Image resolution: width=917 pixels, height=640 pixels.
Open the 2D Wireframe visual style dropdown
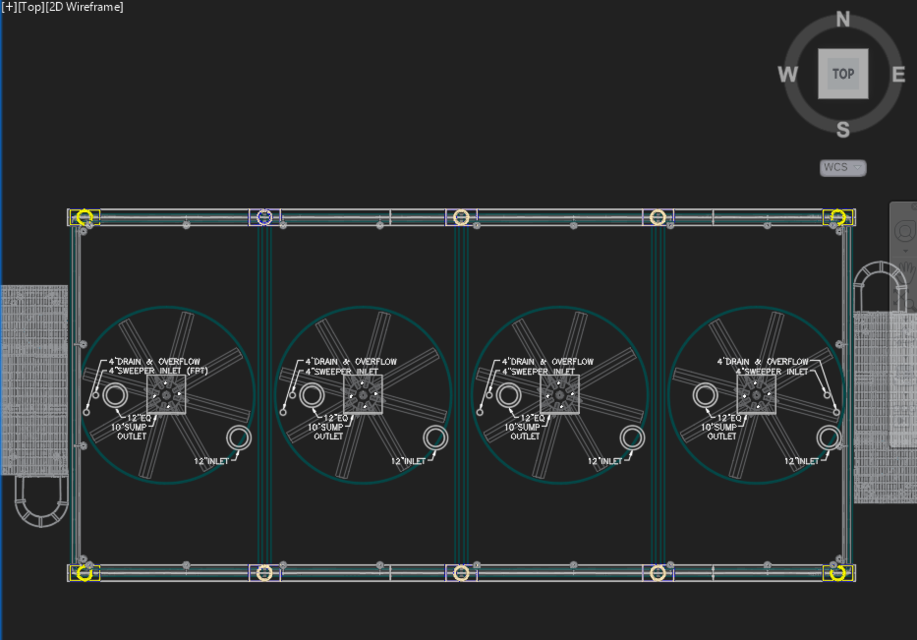[83, 6]
